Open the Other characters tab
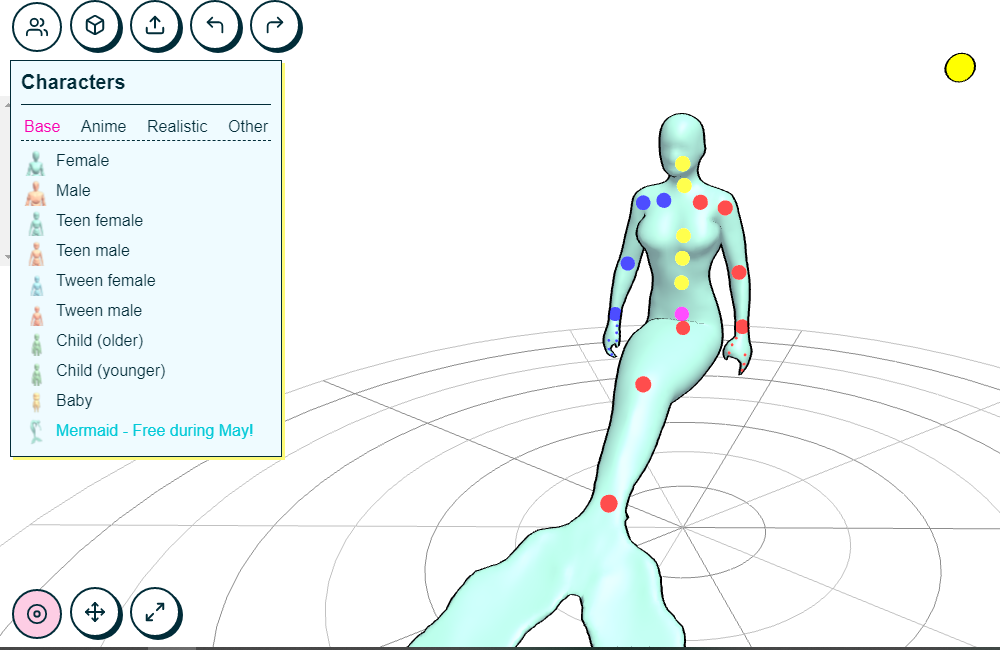Image resolution: width=1000 pixels, height=650 pixels. 248,126
